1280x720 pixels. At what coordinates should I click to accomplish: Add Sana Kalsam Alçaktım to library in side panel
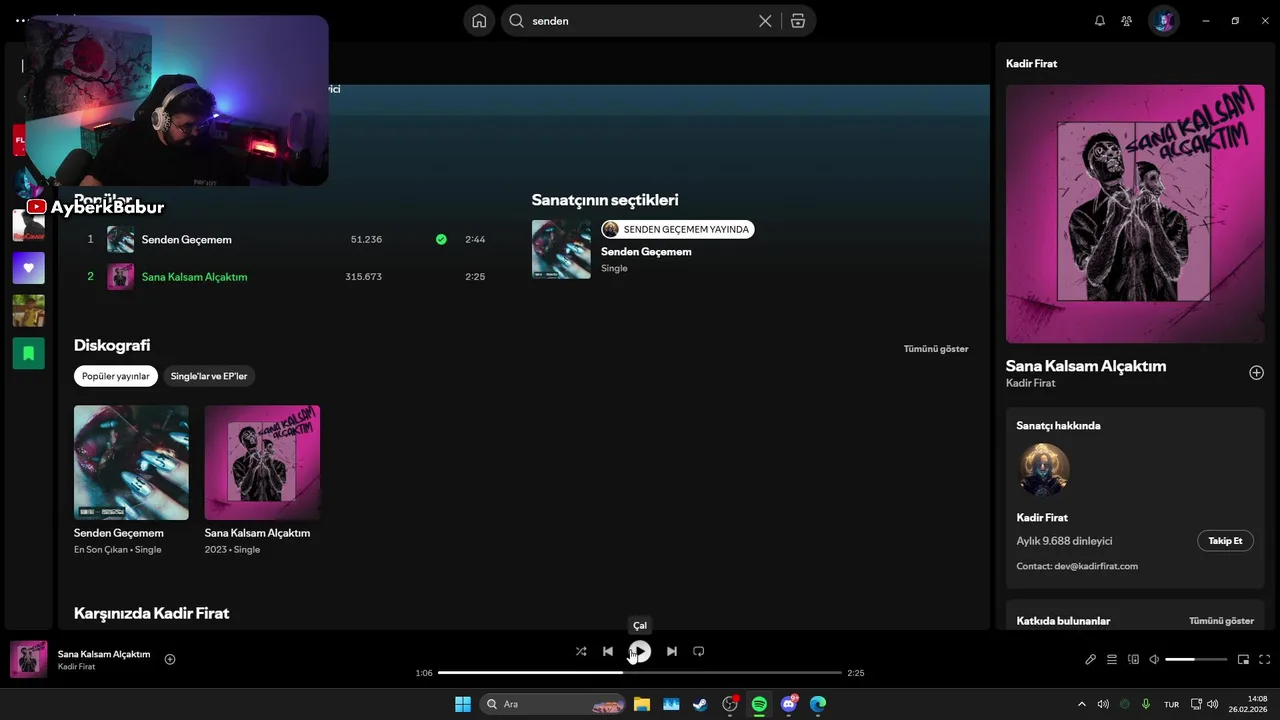click(x=1256, y=373)
